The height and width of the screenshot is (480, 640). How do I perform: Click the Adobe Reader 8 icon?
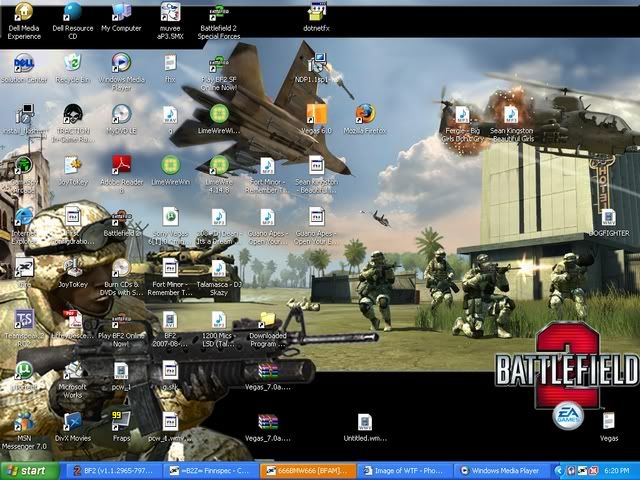tap(122, 175)
